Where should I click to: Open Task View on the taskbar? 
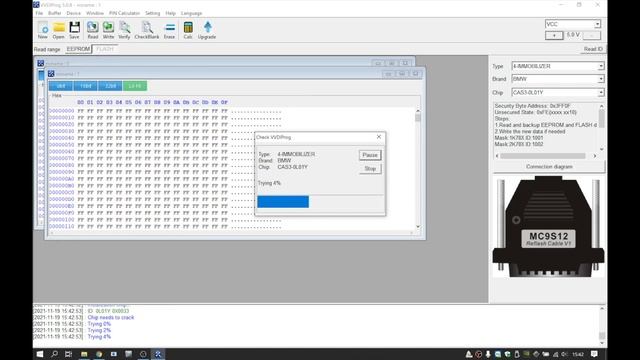click(x=68, y=354)
